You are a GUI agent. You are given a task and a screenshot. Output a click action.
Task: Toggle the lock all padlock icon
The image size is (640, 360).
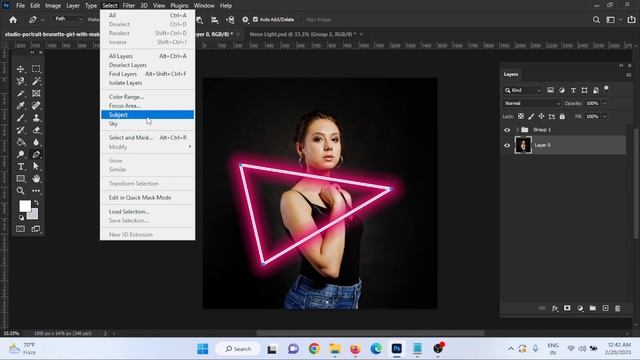coord(562,116)
